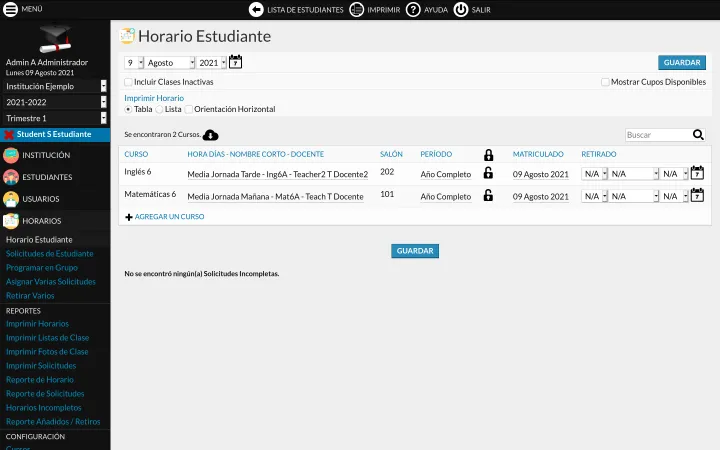Check Orientación Horizontal option
Screen dimensions: 720x450
pos(188,109)
